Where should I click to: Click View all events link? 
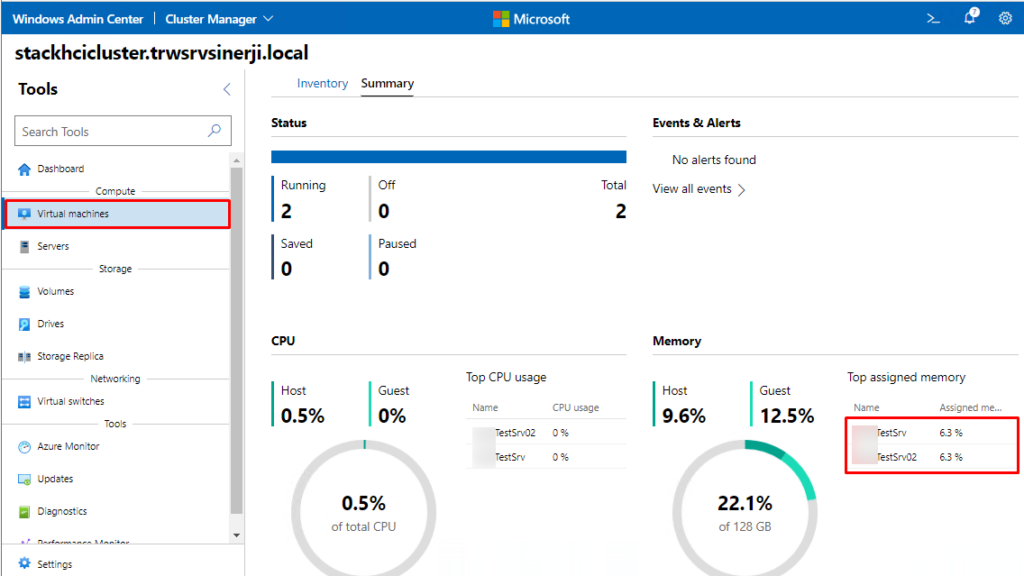(x=699, y=189)
